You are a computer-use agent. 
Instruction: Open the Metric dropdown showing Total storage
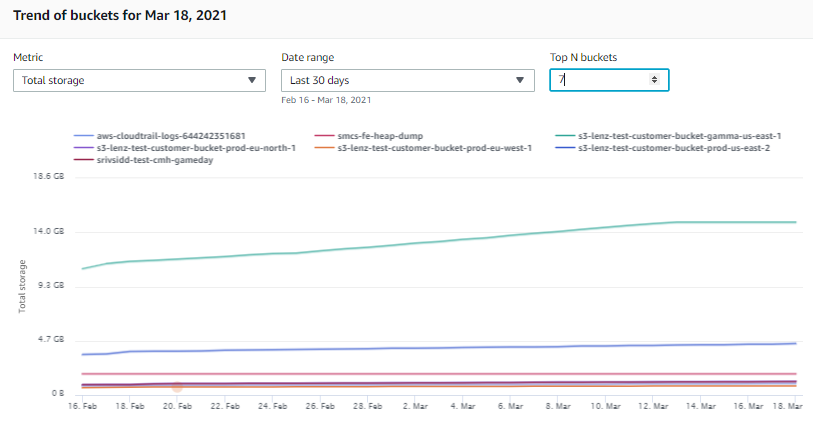(x=138, y=80)
